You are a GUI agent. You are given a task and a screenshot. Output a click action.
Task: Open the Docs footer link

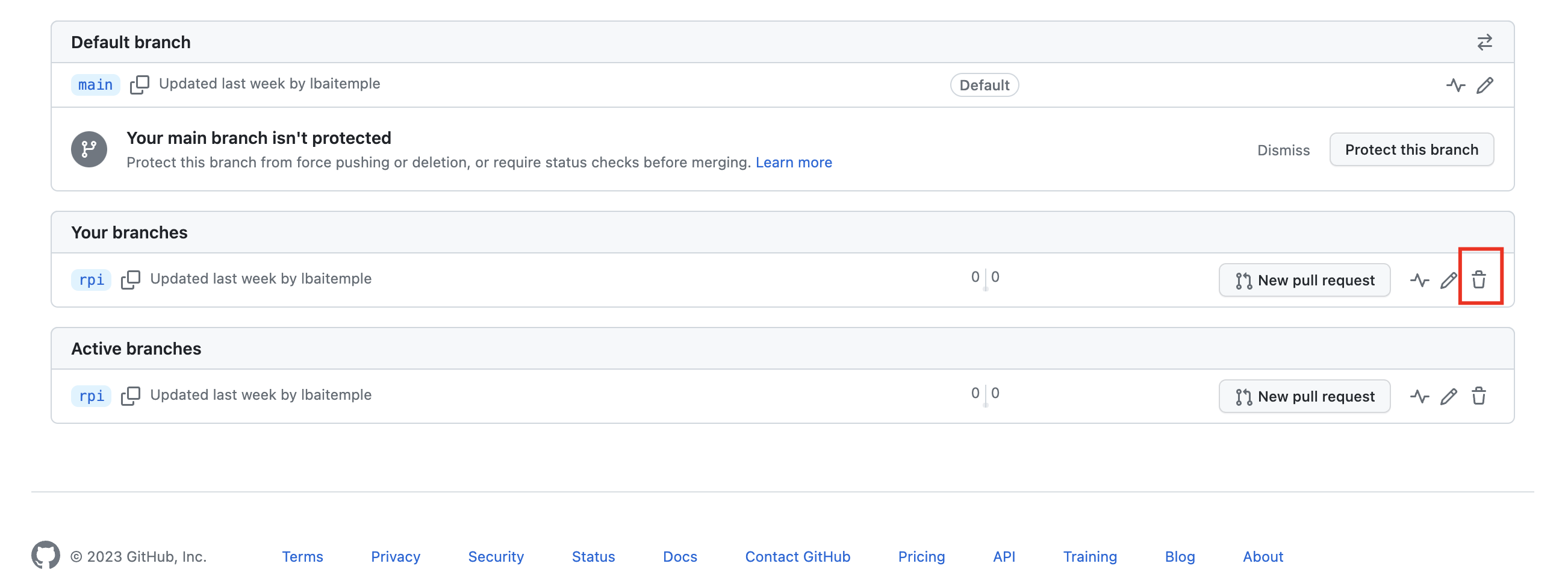[x=679, y=557]
